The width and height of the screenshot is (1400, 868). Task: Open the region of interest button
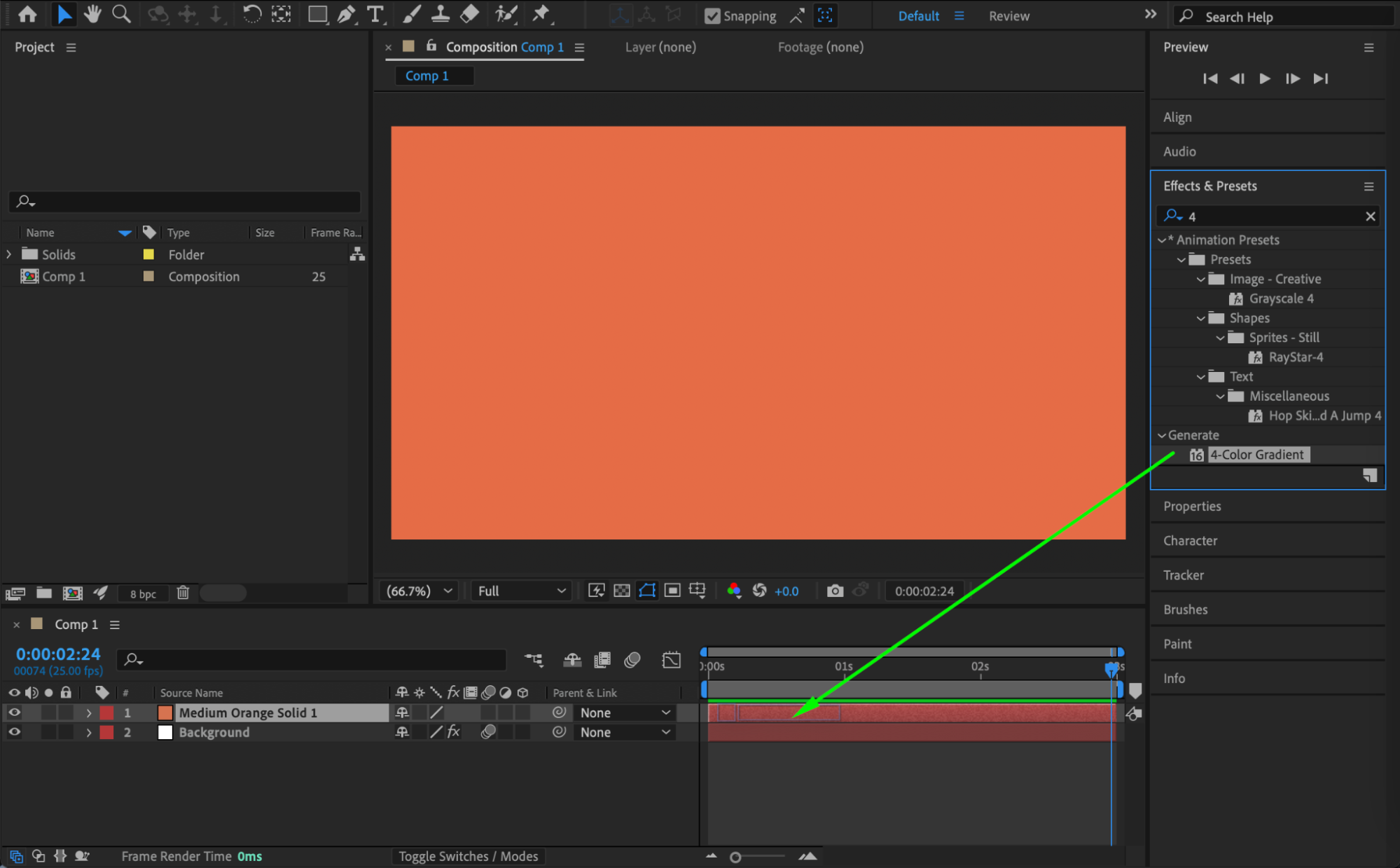tap(672, 591)
